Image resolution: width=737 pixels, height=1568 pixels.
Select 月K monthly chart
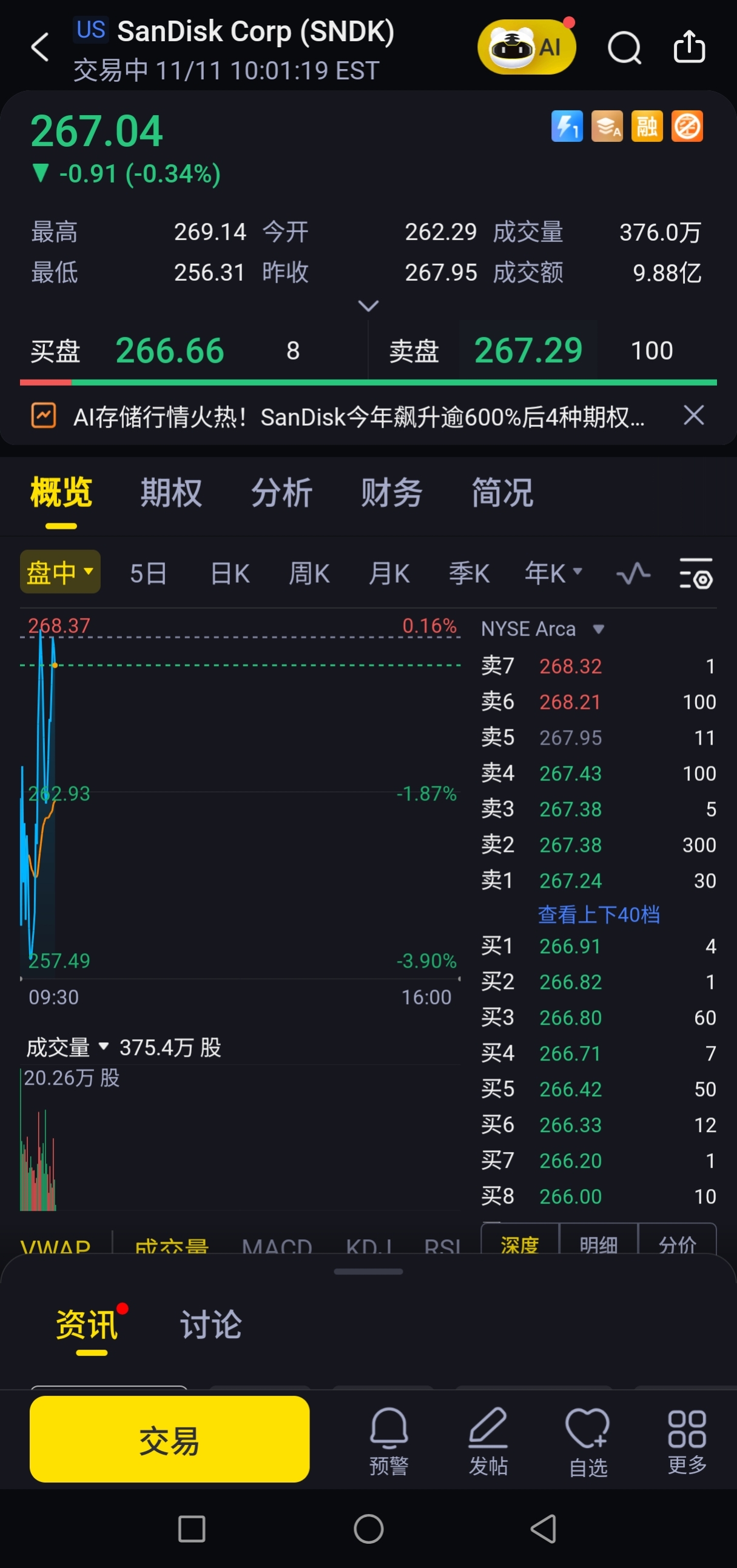coord(389,573)
